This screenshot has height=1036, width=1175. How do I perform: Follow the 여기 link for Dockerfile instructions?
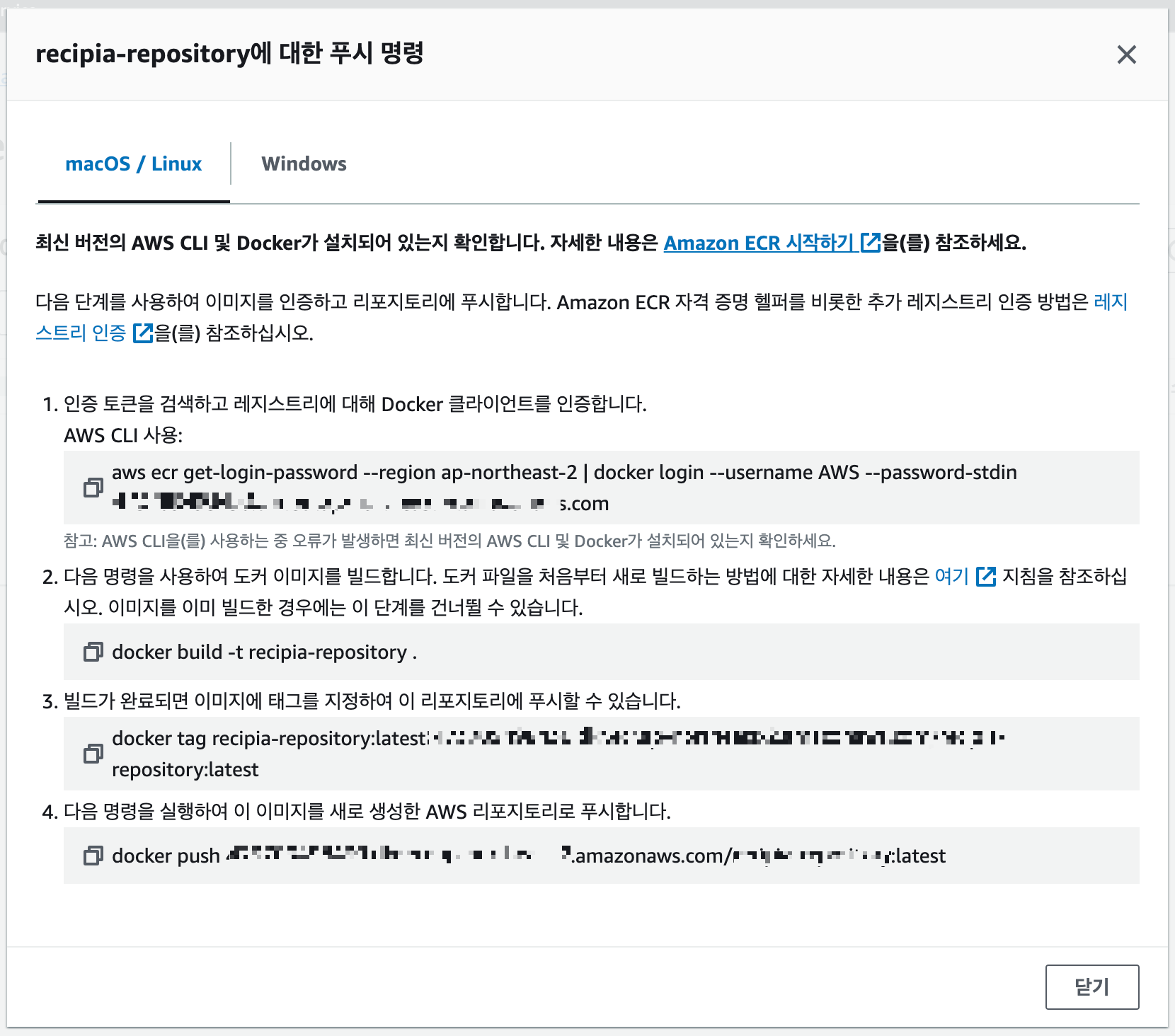pyautogui.click(x=951, y=577)
